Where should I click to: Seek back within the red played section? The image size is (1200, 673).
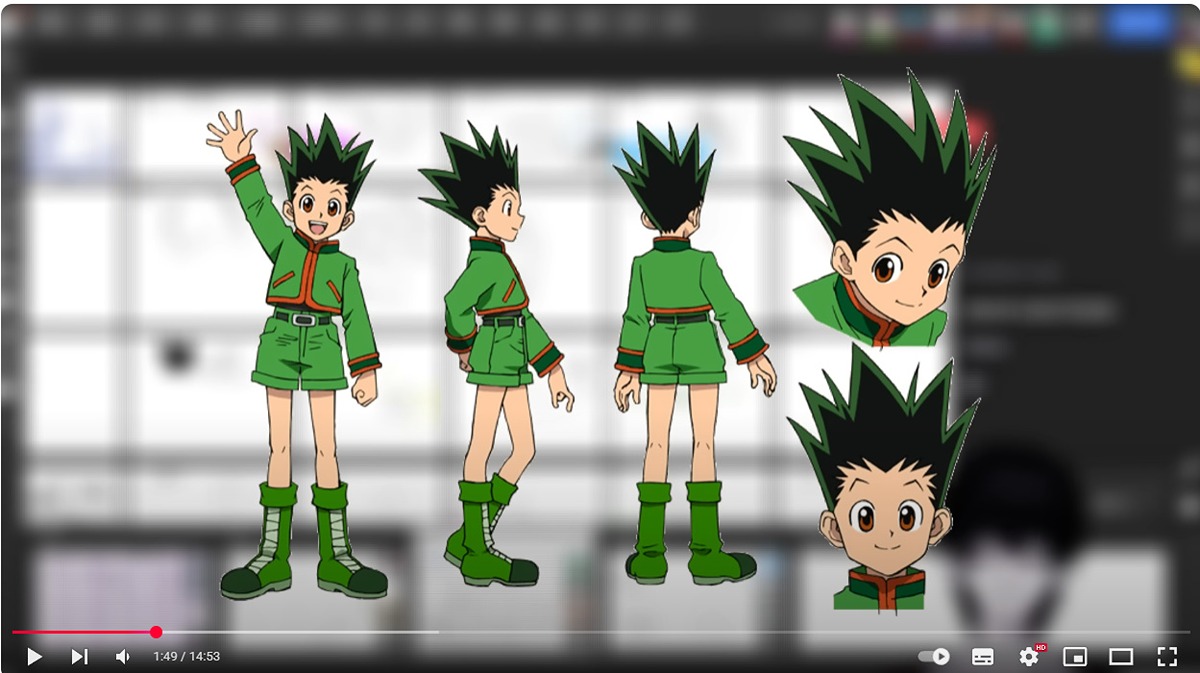[80, 632]
